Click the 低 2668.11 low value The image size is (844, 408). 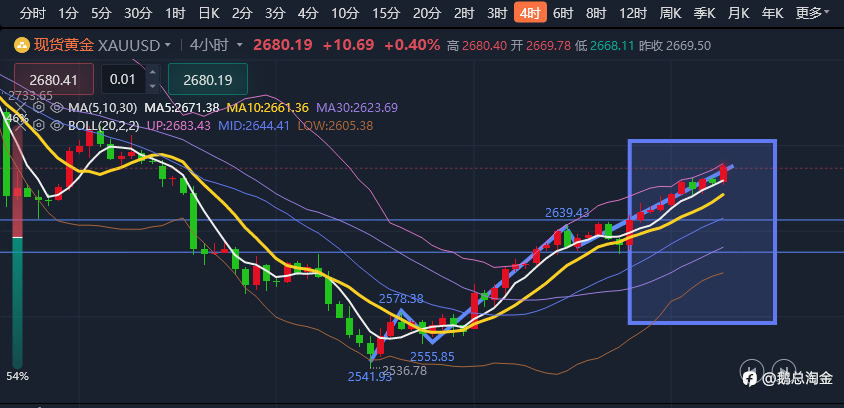coord(604,46)
